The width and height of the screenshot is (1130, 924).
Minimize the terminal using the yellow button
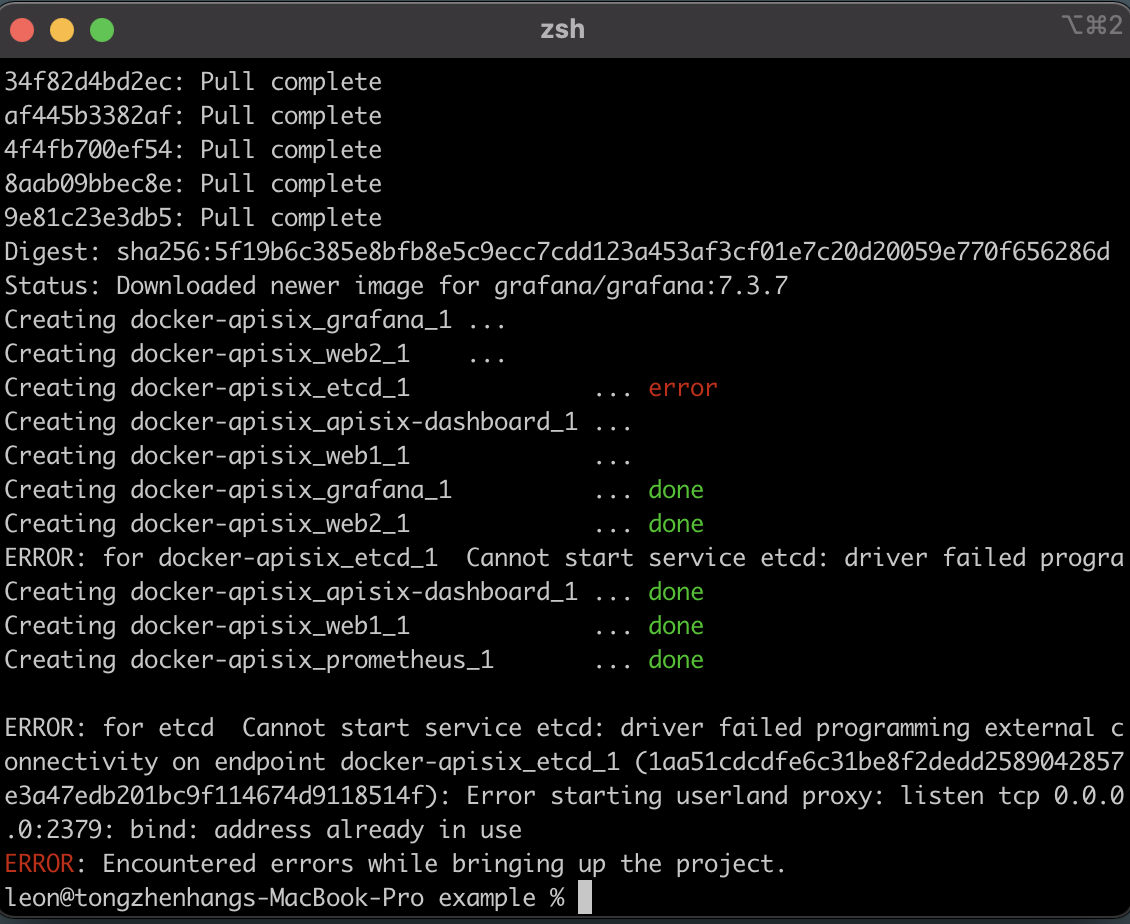pos(62,30)
